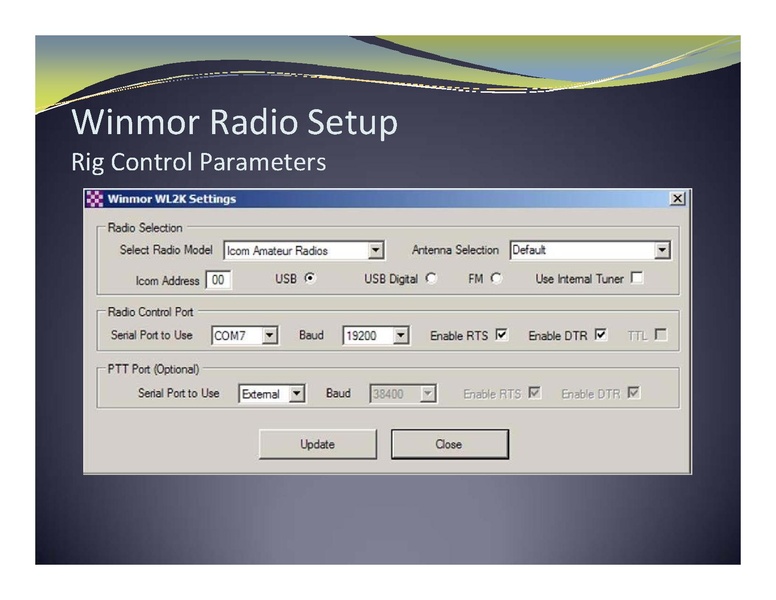Expand the Antenna Selection dropdown
Viewport: 776px width, 600px height.
point(662,250)
